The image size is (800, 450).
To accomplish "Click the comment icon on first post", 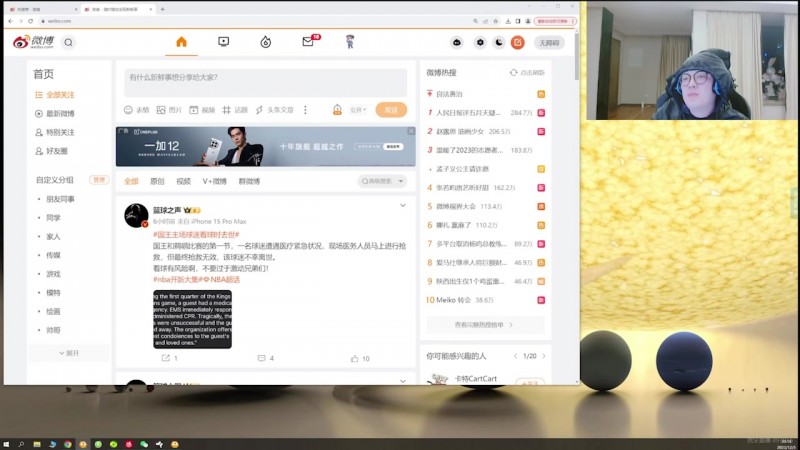I will point(261,358).
